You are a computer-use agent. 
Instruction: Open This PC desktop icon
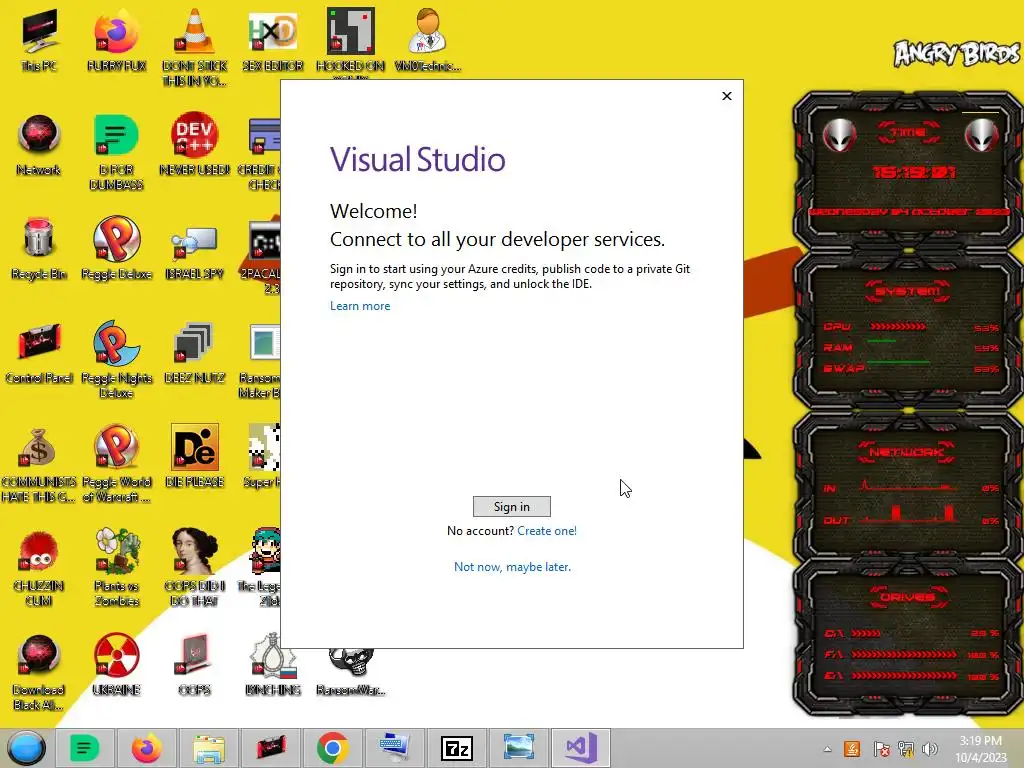[x=39, y=40]
